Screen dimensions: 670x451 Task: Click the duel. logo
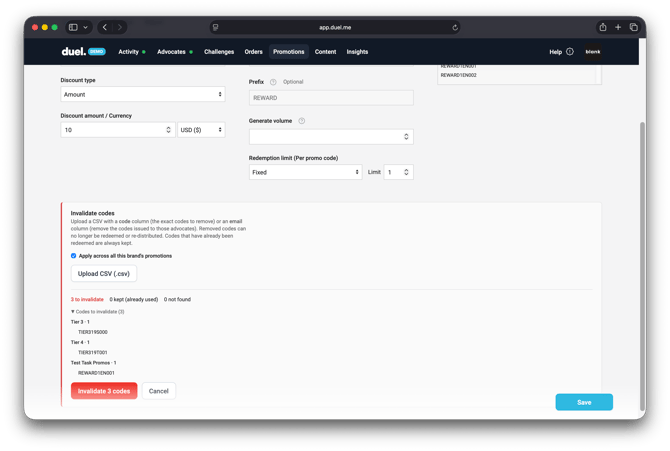[x=73, y=52]
